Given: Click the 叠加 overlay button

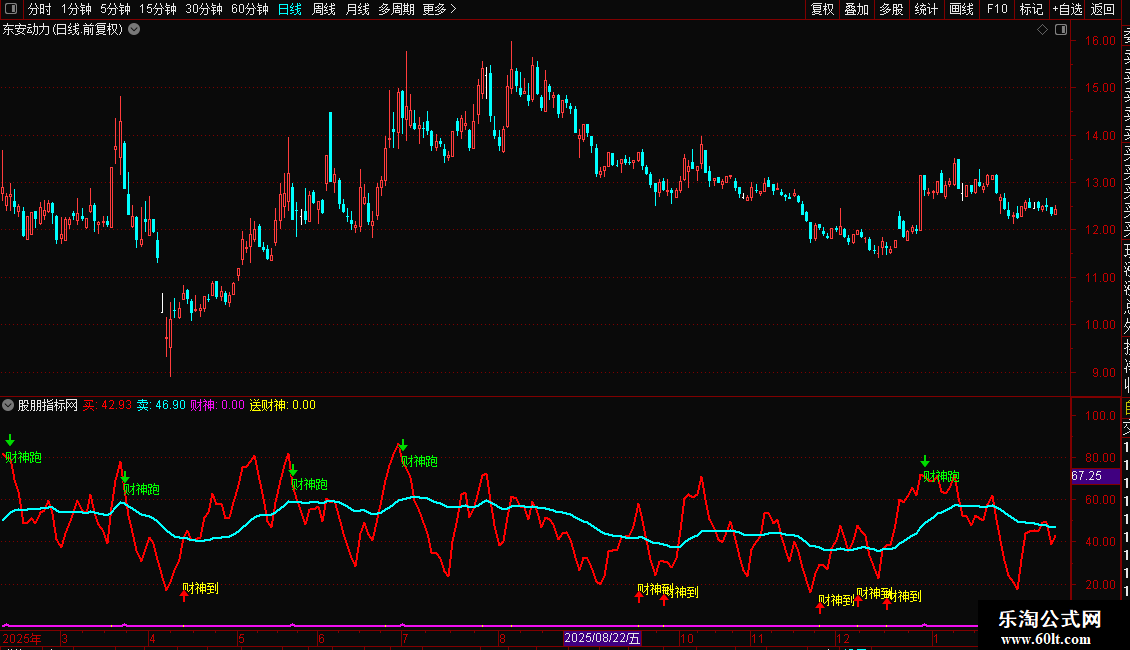Looking at the screenshot, I should click(856, 9).
